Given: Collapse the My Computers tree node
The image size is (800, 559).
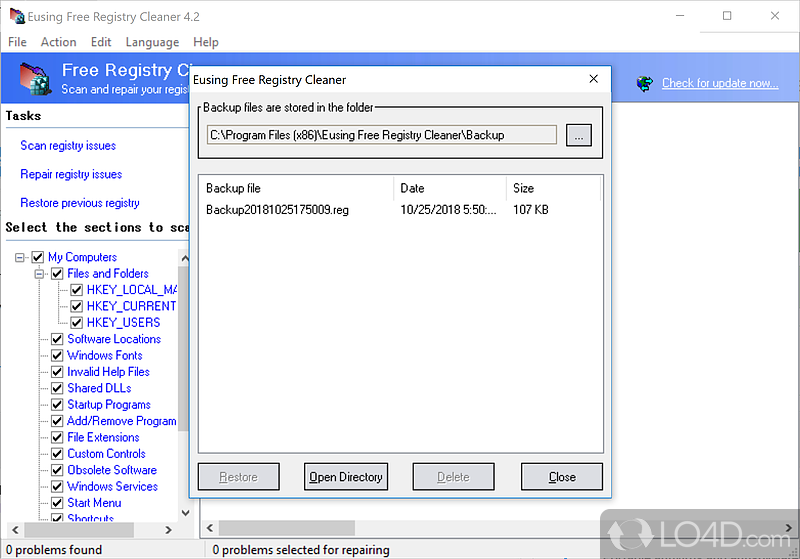Looking at the screenshot, I should [19, 258].
